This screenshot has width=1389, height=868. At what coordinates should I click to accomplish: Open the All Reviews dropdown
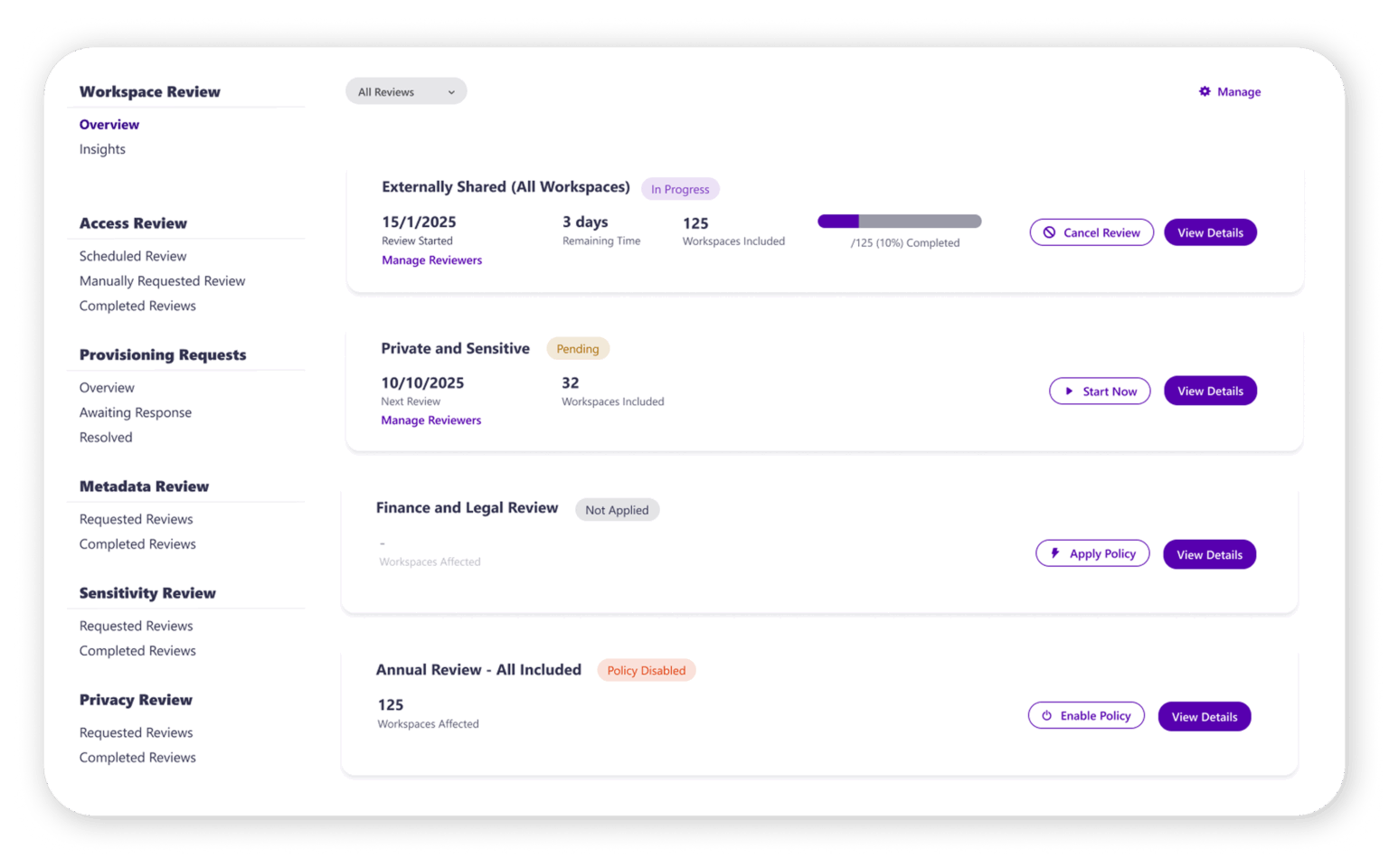coord(405,90)
